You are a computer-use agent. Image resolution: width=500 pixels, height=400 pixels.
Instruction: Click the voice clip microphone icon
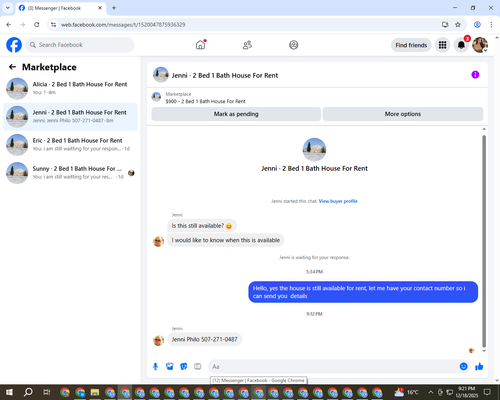[155, 367]
